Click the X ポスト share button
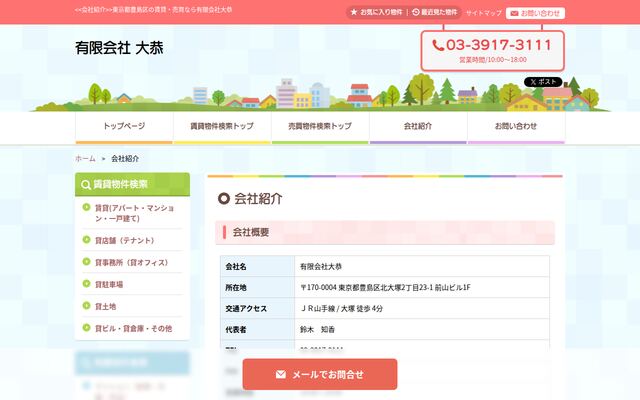This screenshot has height=400, width=640. pyautogui.click(x=543, y=82)
